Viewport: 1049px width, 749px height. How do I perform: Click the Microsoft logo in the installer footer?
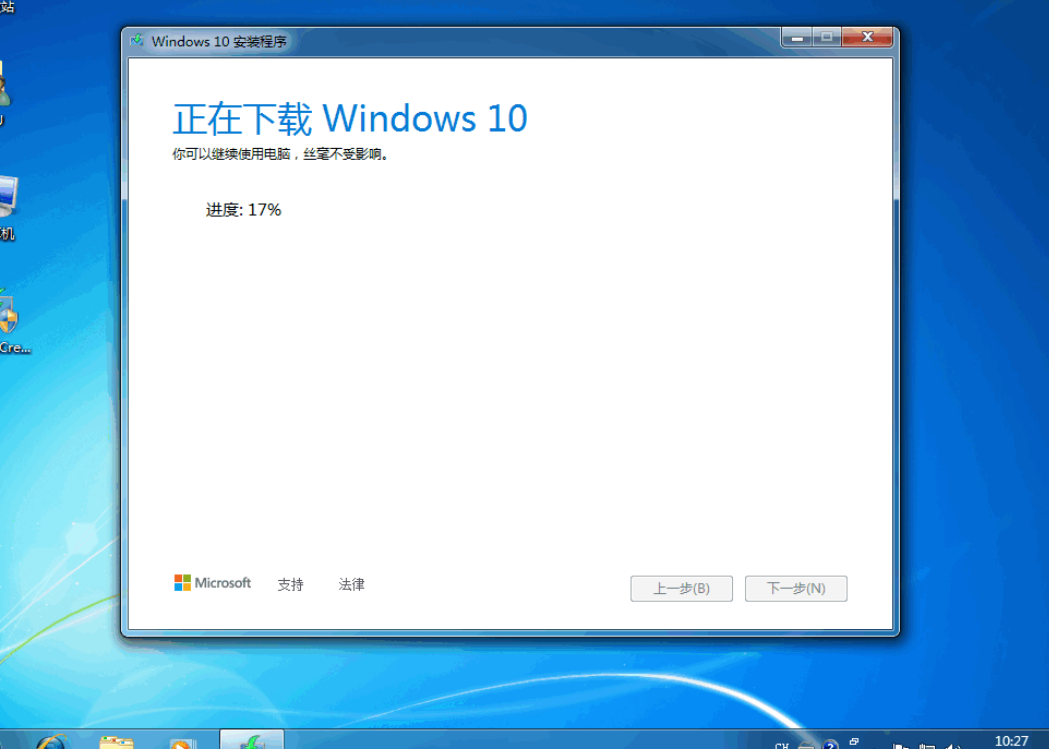click(212, 583)
